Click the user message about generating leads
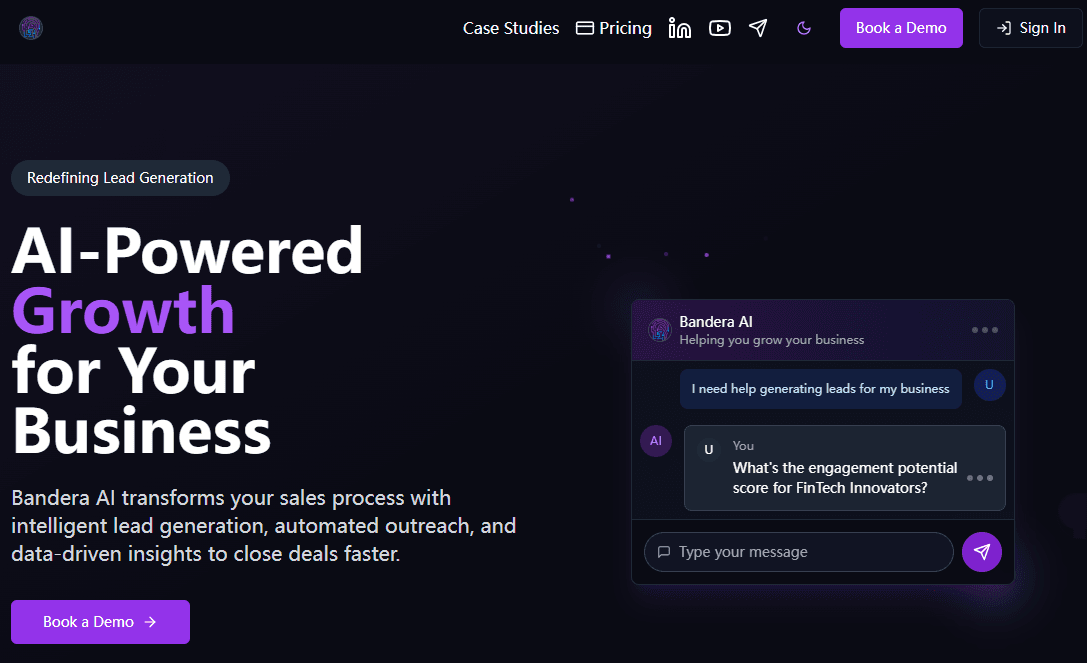This screenshot has width=1087, height=663. pyautogui.click(x=820, y=389)
